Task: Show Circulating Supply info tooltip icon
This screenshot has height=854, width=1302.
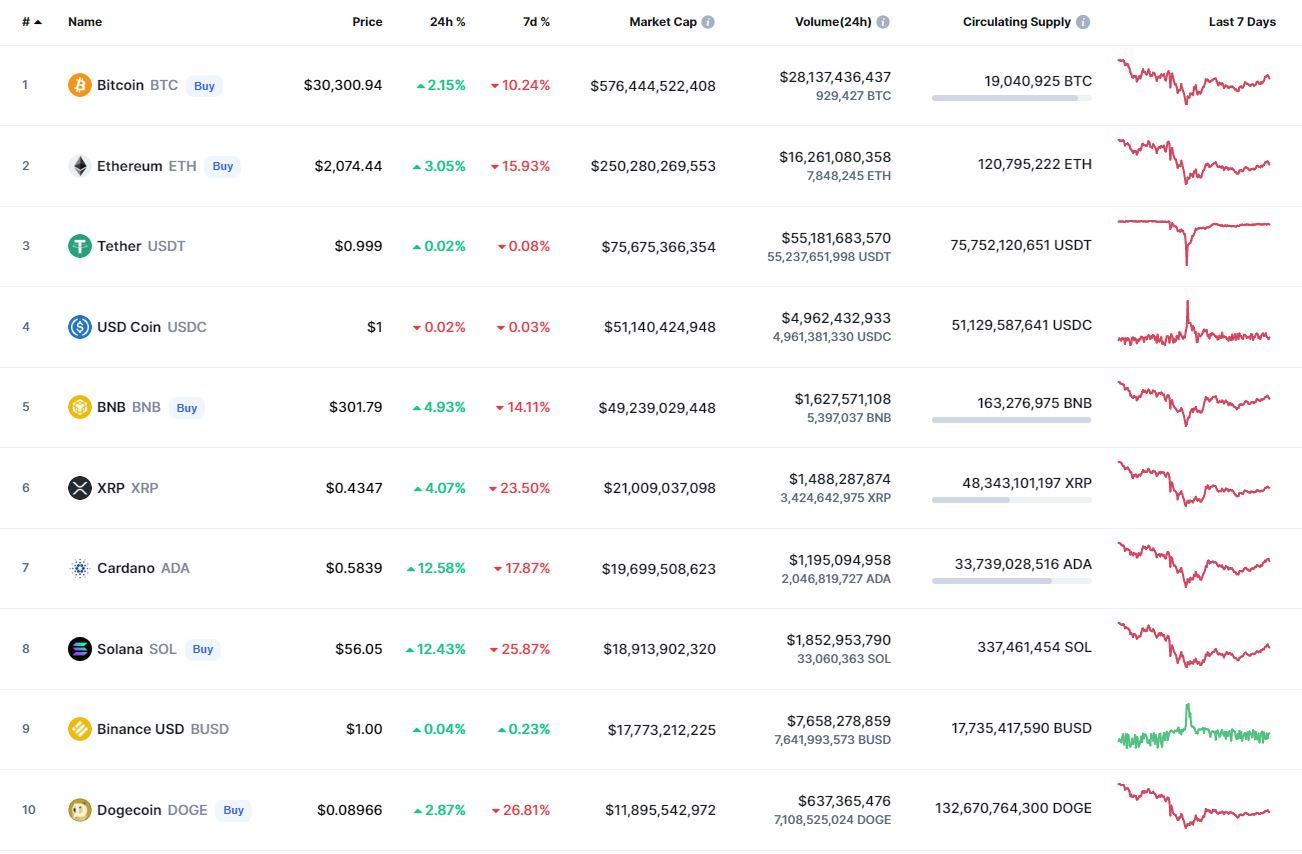Action: coord(1083,22)
